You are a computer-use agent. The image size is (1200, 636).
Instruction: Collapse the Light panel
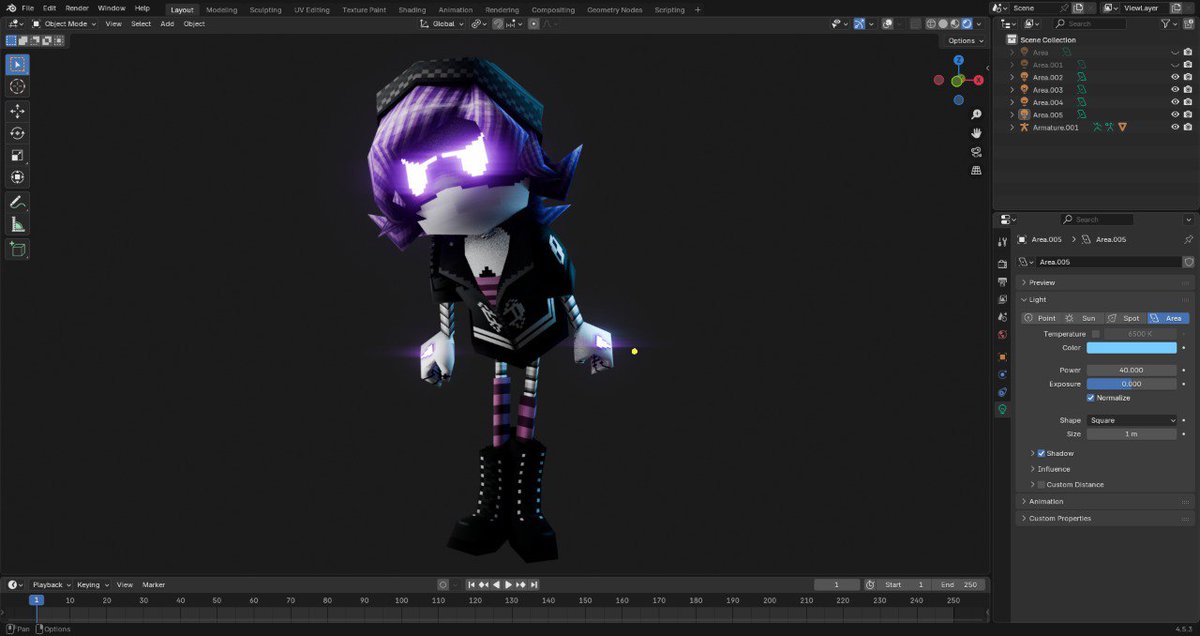click(1106, 299)
